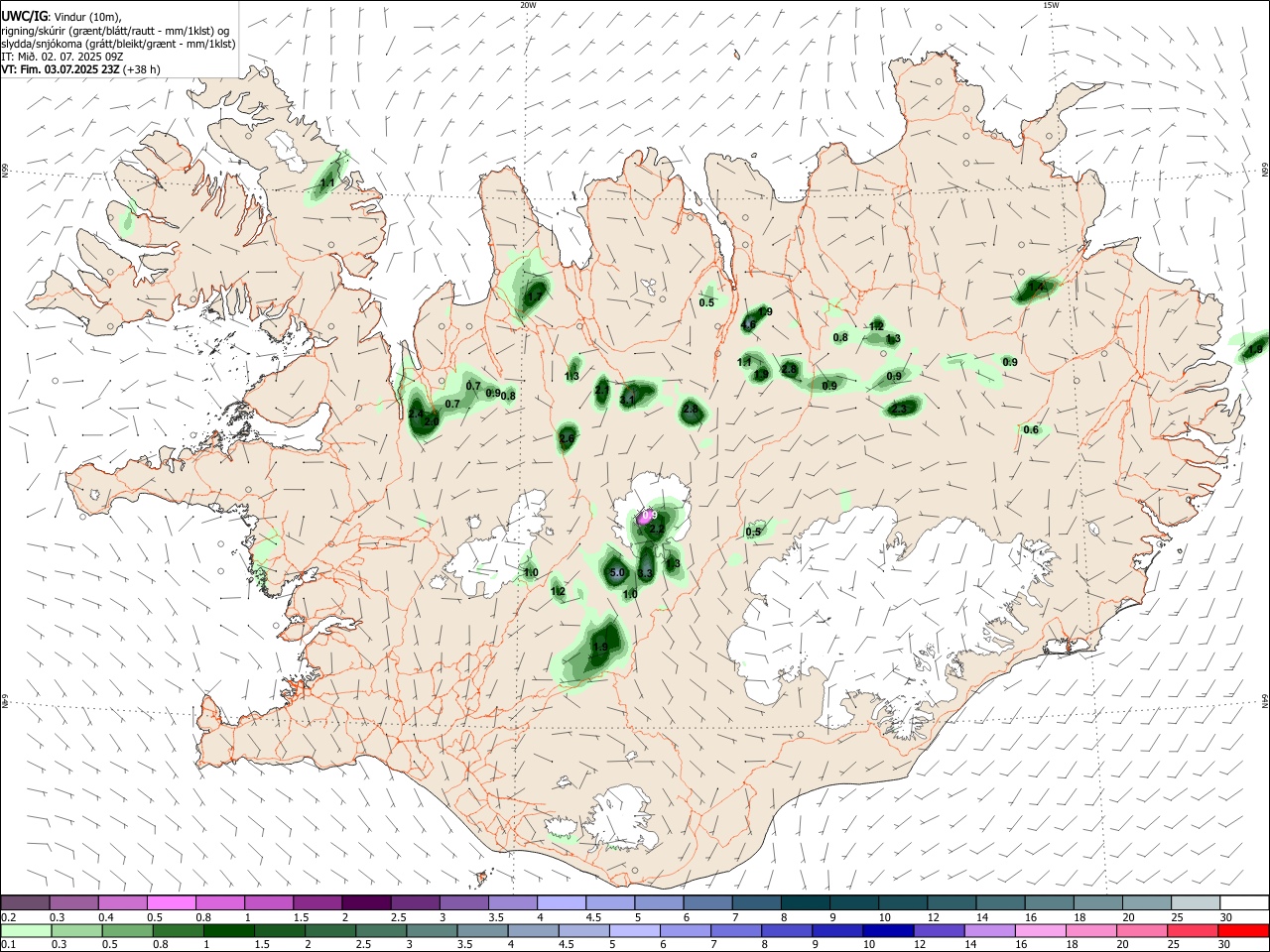Select the 2.2 value on the glacier

tap(656, 530)
